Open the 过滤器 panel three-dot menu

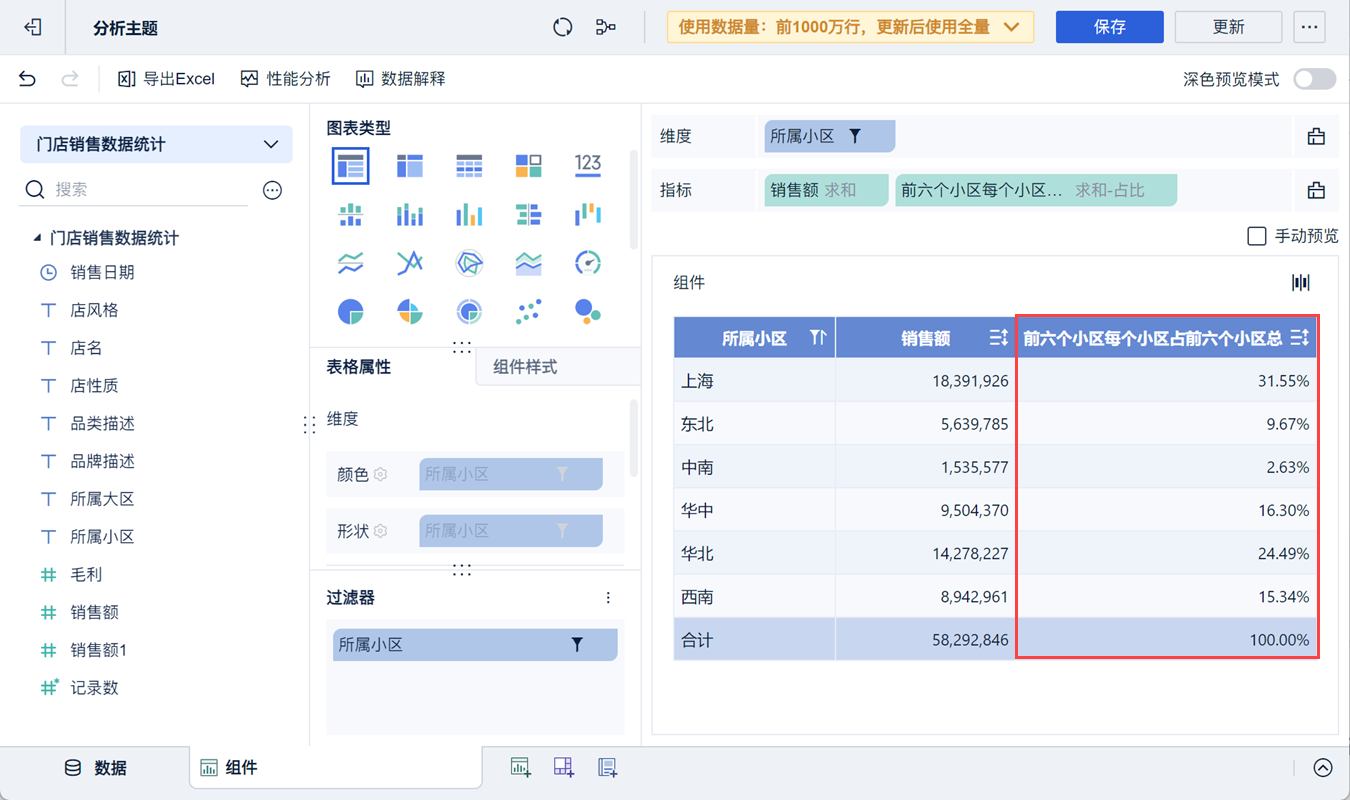click(608, 598)
